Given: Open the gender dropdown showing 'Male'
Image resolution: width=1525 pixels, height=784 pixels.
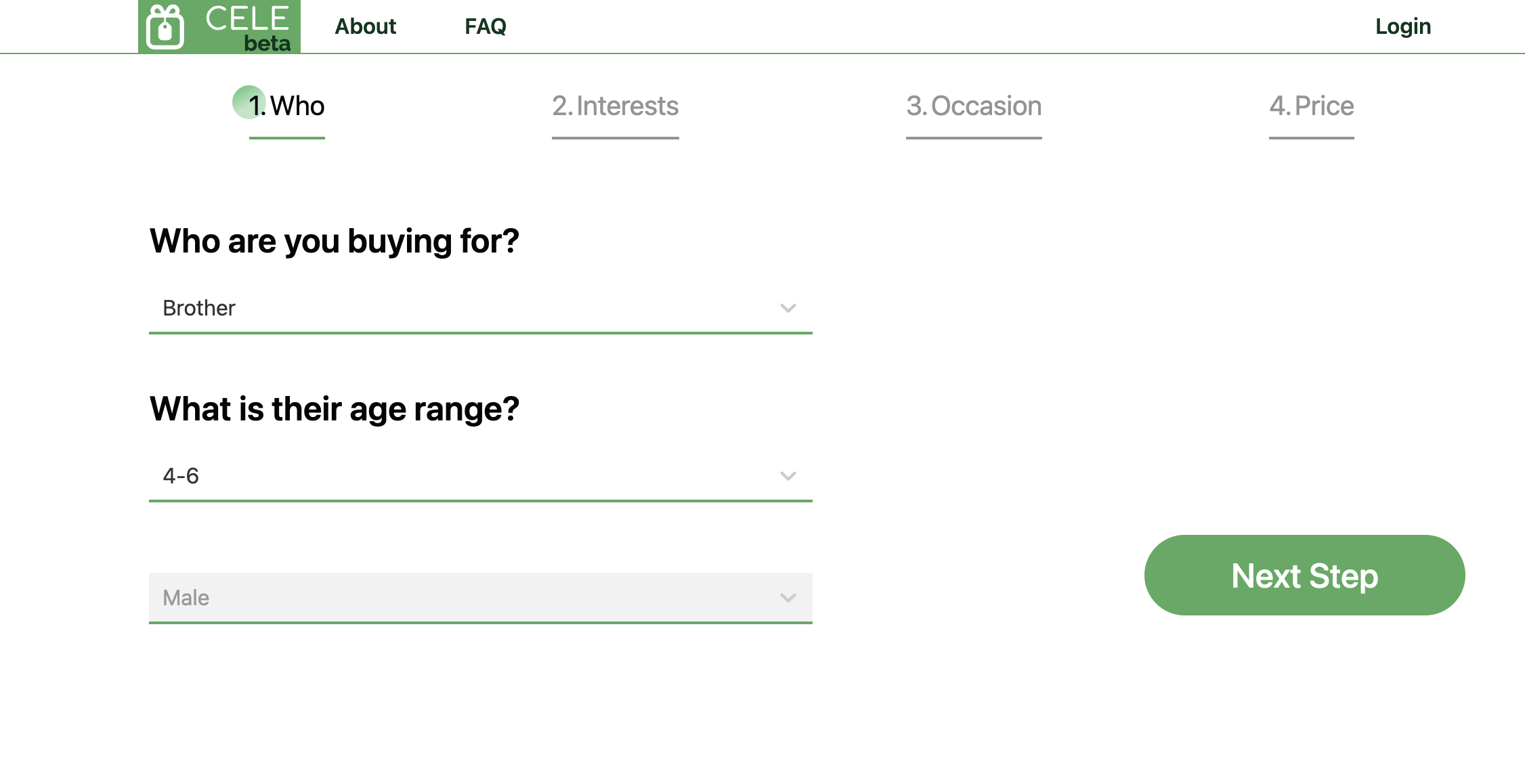Looking at the screenshot, I should point(480,597).
